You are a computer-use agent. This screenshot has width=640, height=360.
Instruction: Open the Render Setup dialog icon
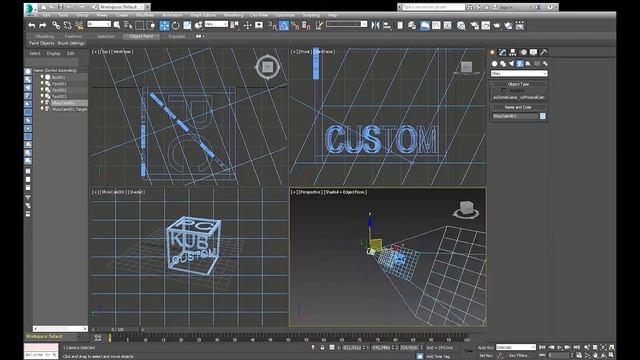tap(474, 26)
